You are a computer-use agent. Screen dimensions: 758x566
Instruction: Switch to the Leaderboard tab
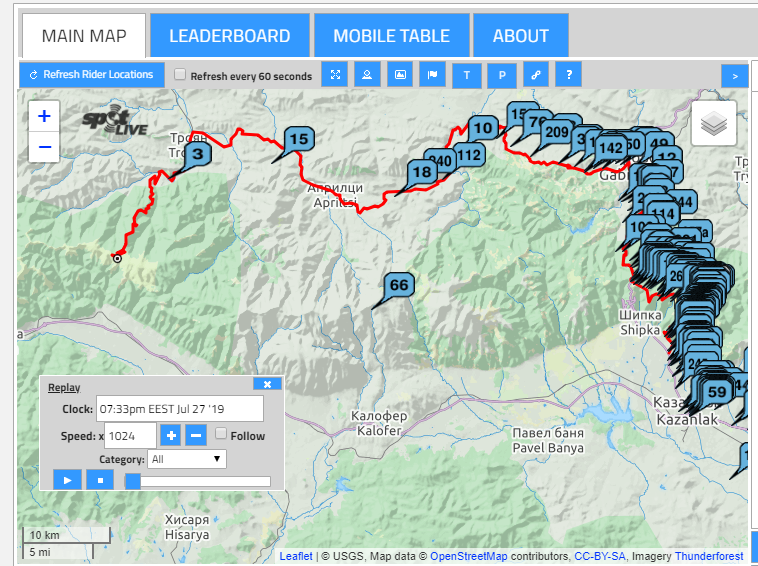click(230, 35)
